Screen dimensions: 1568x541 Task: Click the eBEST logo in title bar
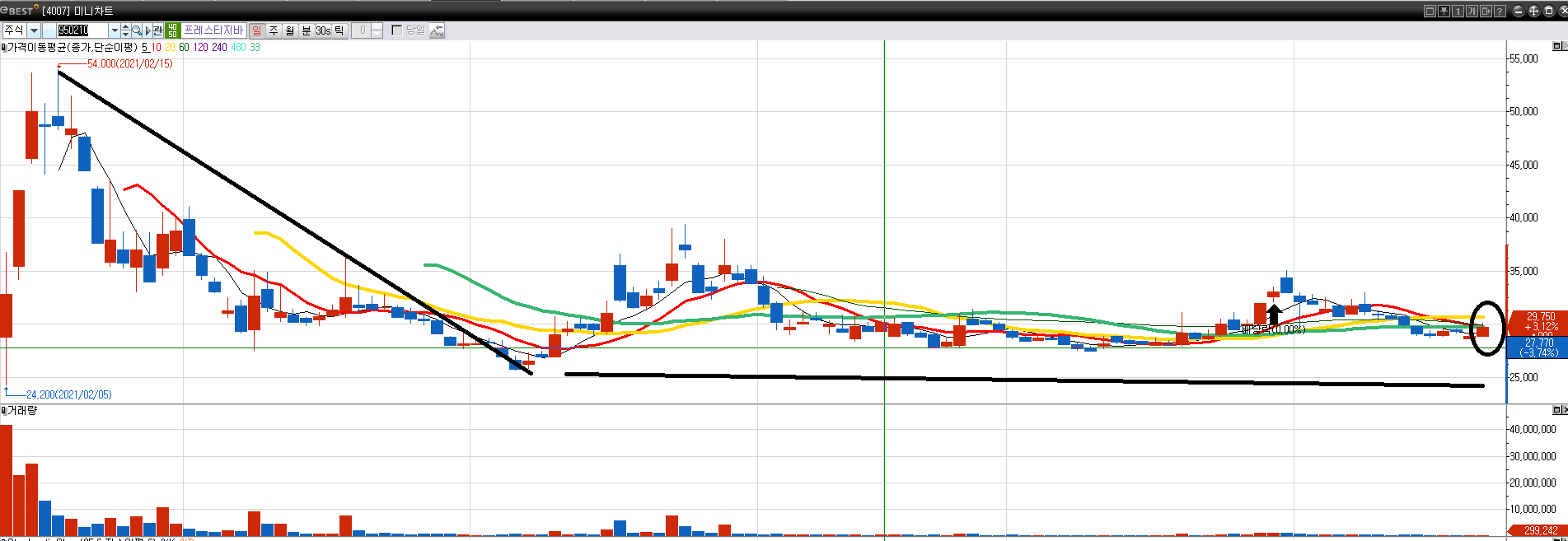(19, 10)
